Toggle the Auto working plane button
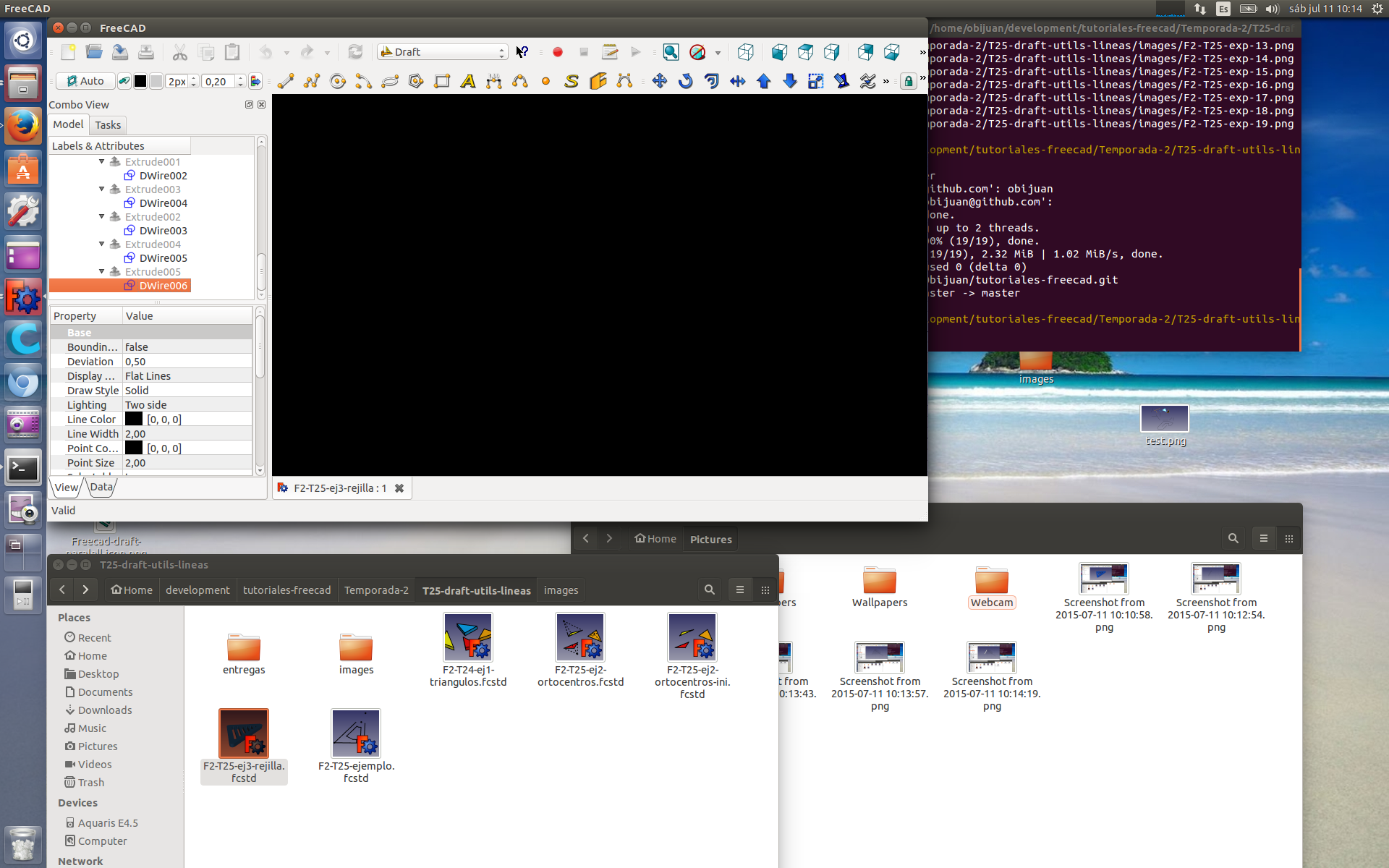This screenshot has width=1389, height=868. point(85,81)
